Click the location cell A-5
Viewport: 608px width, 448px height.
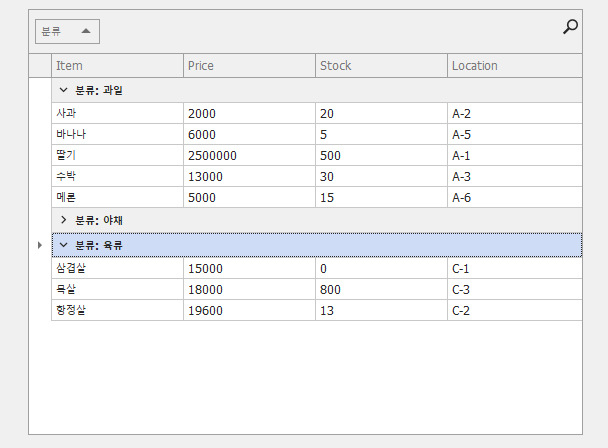click(x=515, y=134)
